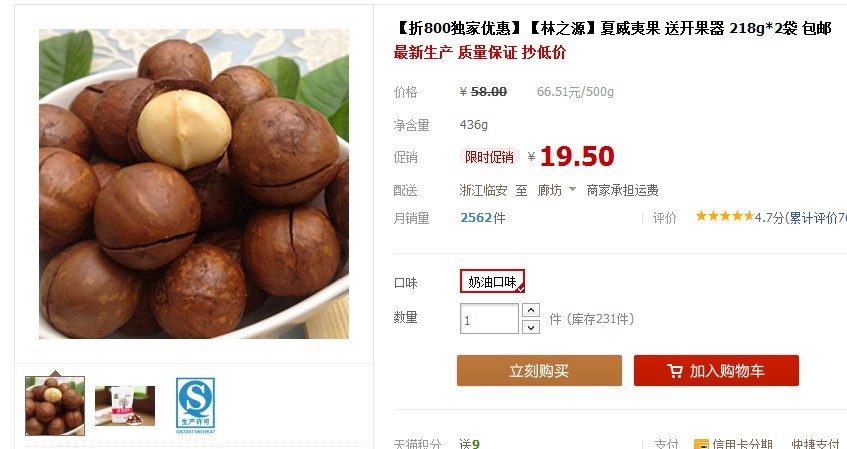Select the first macadamia nuts thumbnail
Viewport: 847px width, 449px height.
55,406
